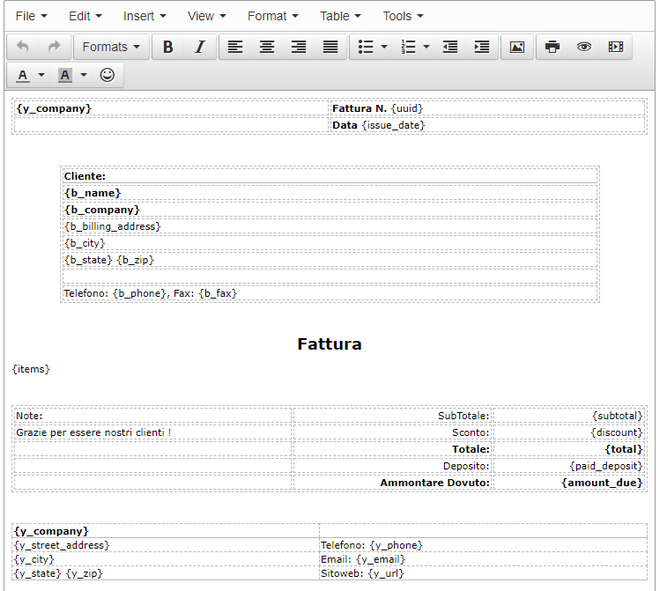Click the redo arrow icon
This screenshot has height=591, width=660.
(x=54, y=47)
